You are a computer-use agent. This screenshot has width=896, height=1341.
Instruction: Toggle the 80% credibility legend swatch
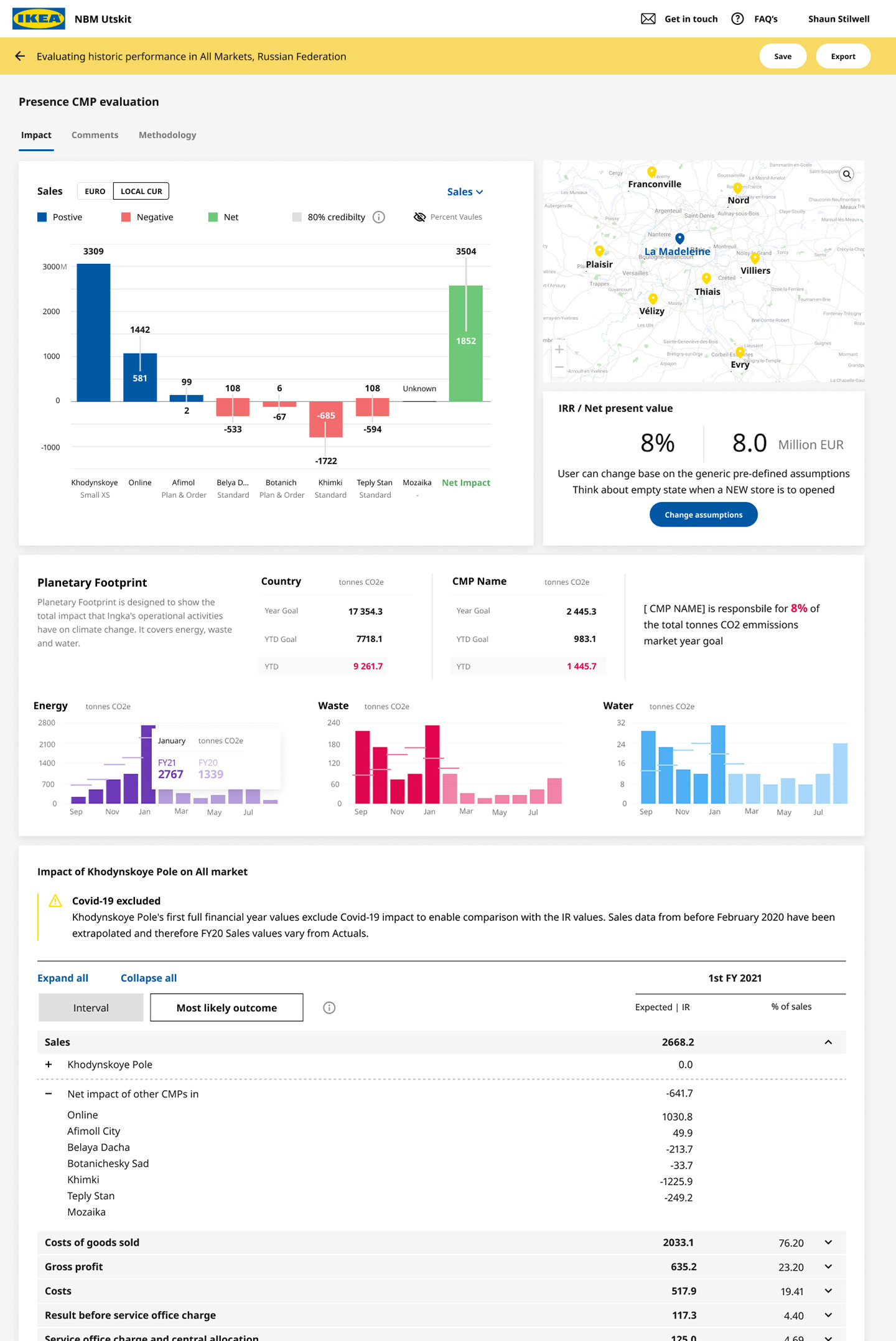click(x=297, y=217)
